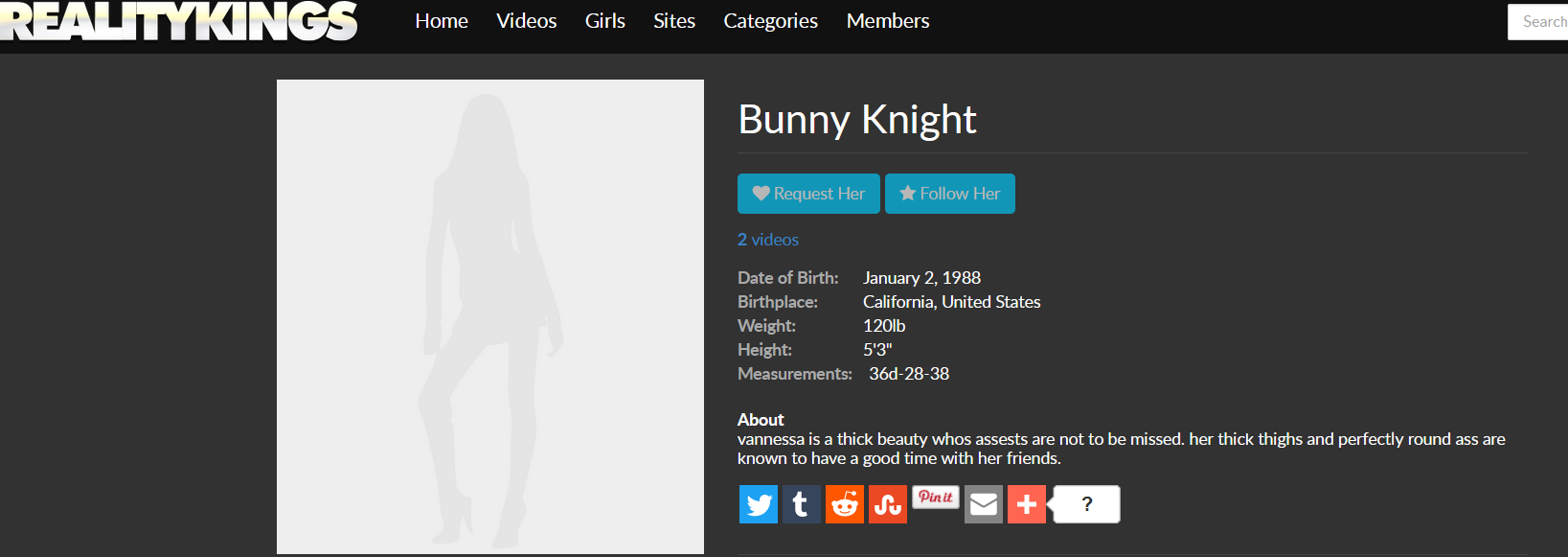This screenshot has height=557, width=1568.
Task: Send by email using the envelope icon
Action: point(983,504)
